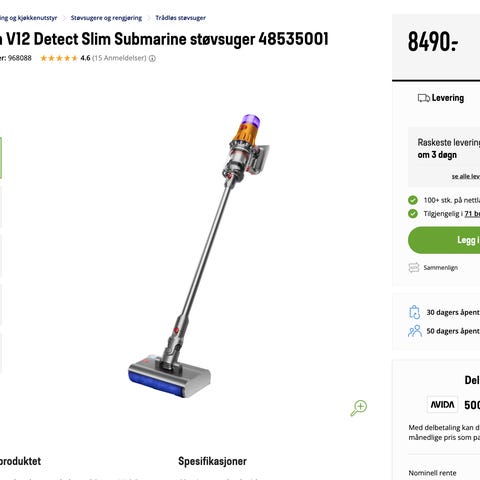The image size is (480, 480).
Task: Click the Sammenlign compare icon
Action: tap(414, 268)
